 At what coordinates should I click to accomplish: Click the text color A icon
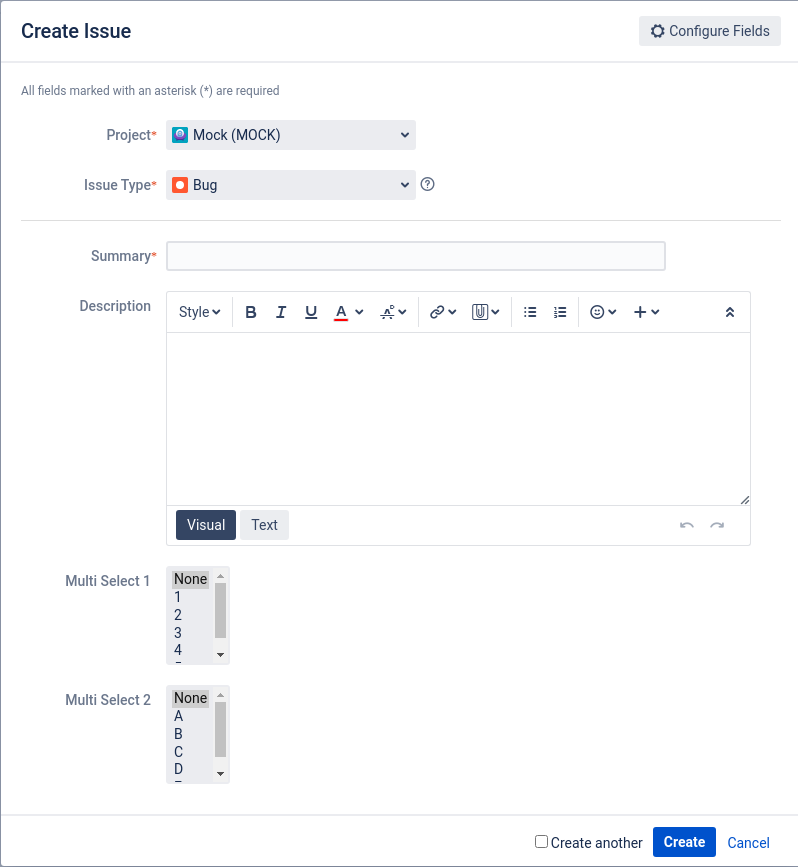[x=341, y=312]
